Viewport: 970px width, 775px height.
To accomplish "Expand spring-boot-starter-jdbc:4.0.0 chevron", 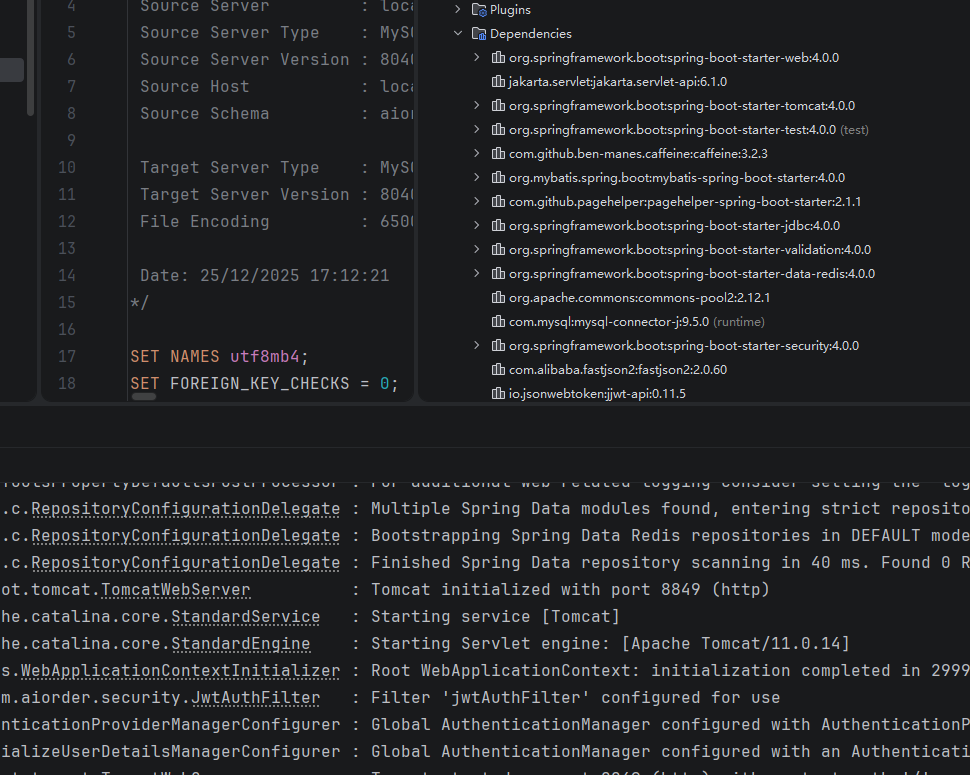I will [476, 226].
